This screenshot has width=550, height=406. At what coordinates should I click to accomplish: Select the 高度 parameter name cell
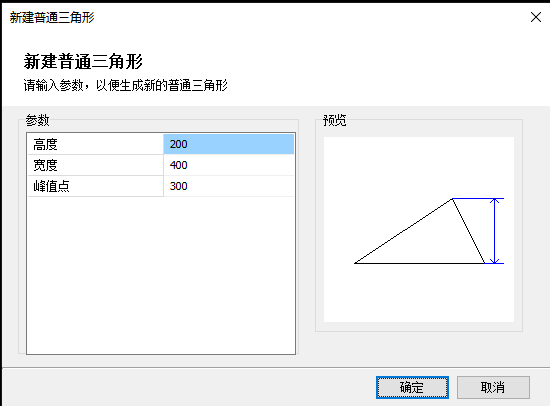pyautogui.click(x=95, y=144)
